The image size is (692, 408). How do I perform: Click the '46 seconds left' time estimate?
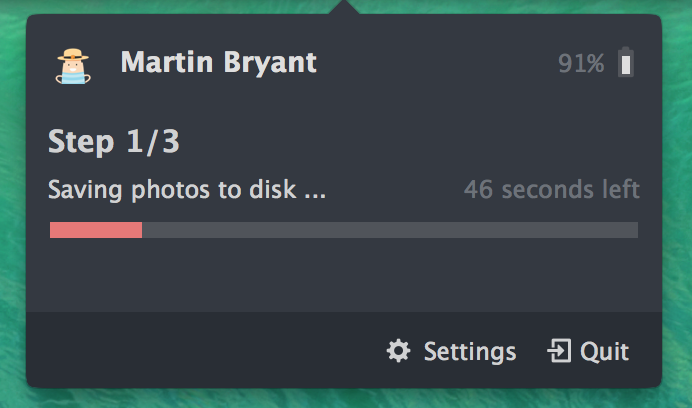[x=552, y=189]
